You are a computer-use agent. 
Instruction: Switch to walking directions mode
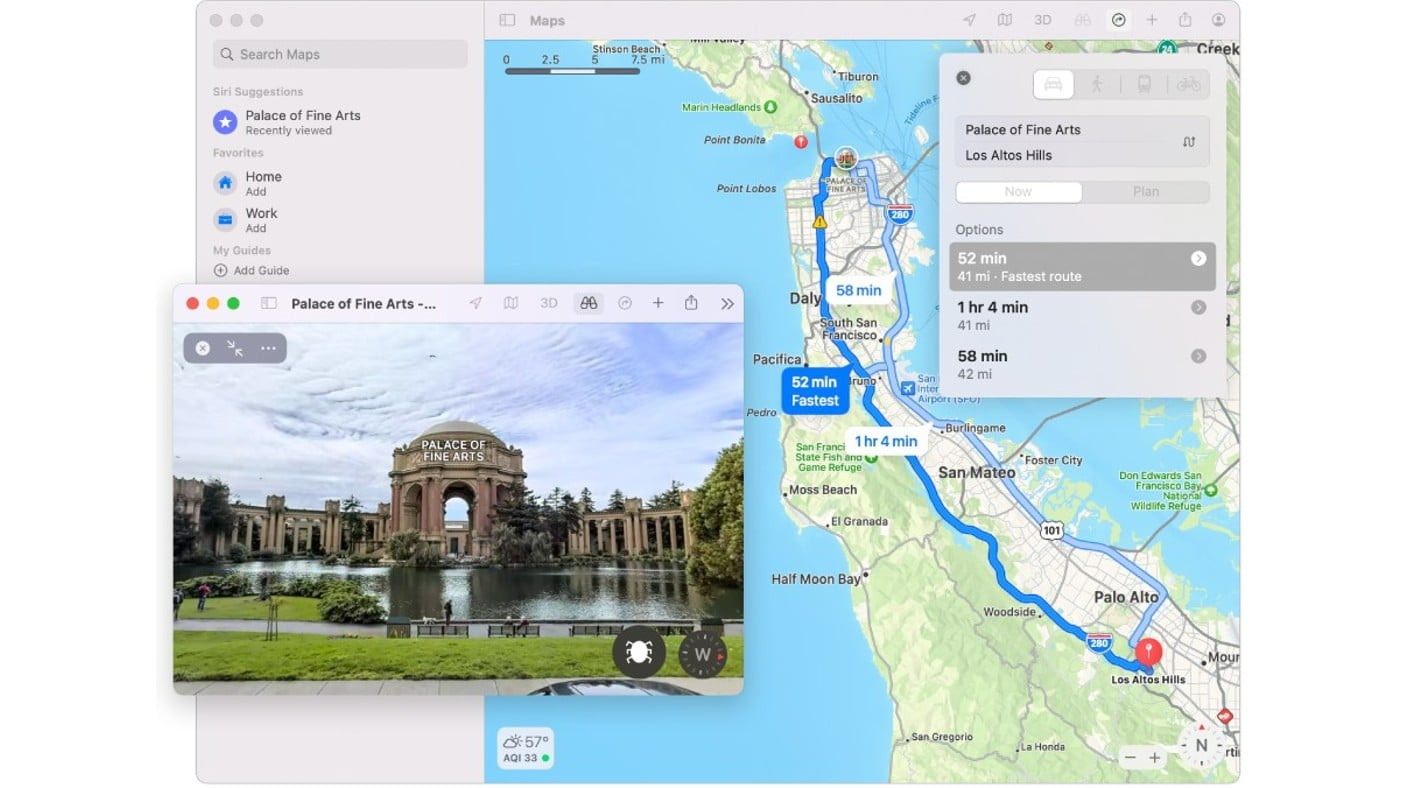pyautogui.click(x=1097, y=85)
